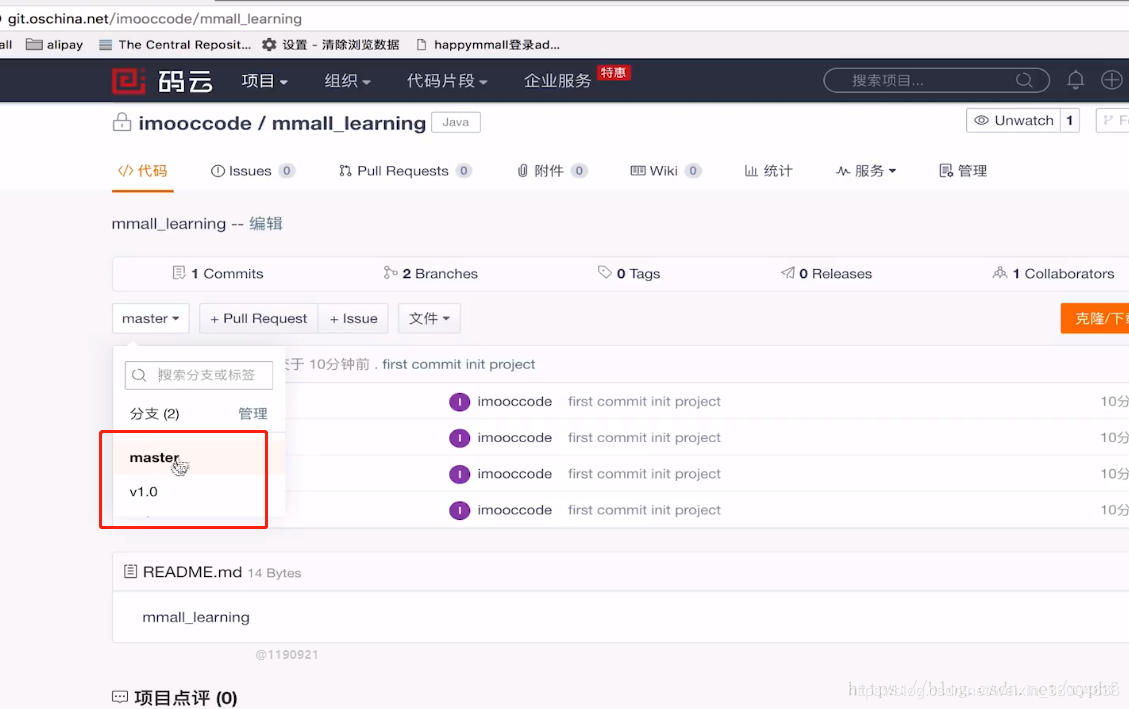Click the README.md filename heading
Viewport: 1129px width, 709px height.
(x=192, y=572)
